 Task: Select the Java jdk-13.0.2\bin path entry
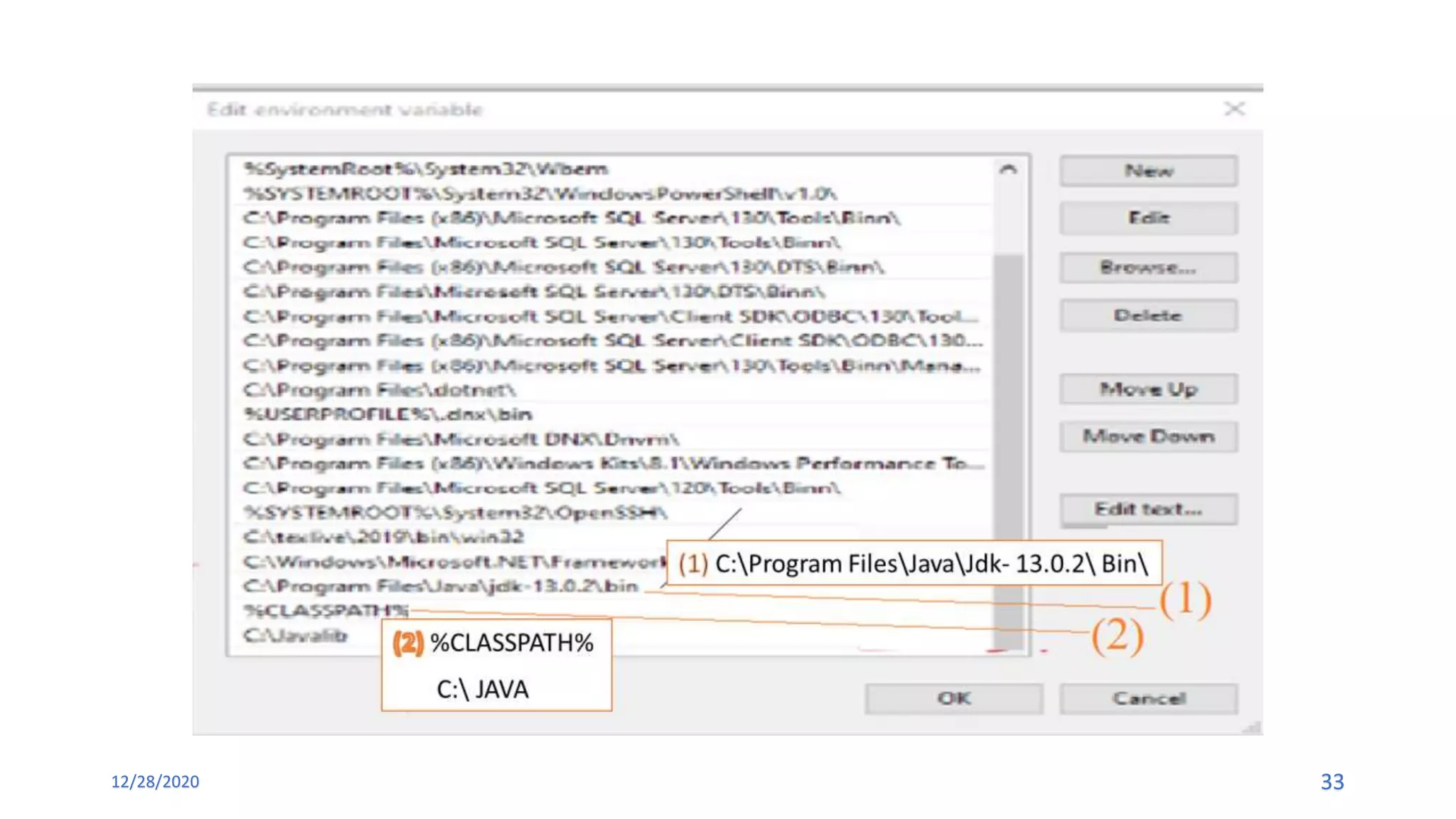coord(441,586)
